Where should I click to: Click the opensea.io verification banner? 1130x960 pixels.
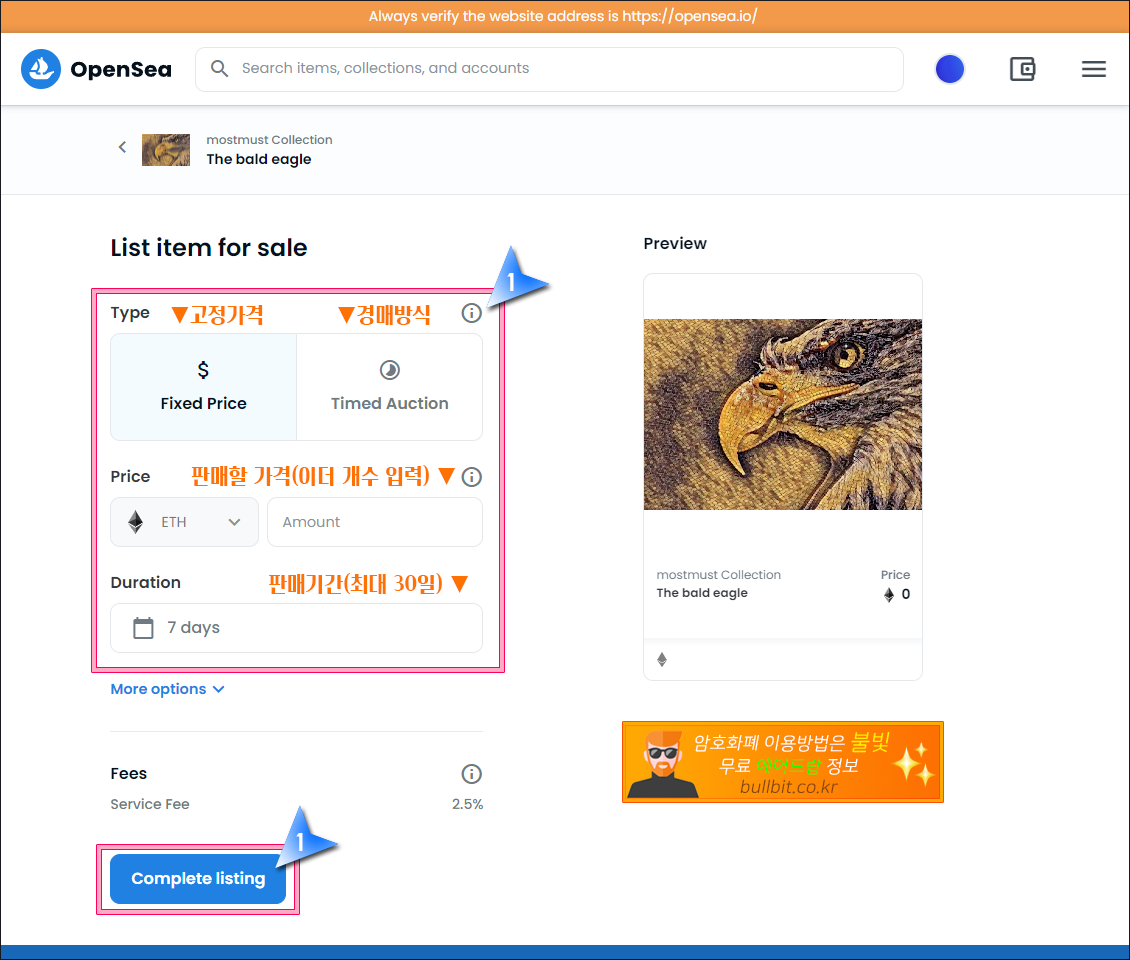[563, 16]
